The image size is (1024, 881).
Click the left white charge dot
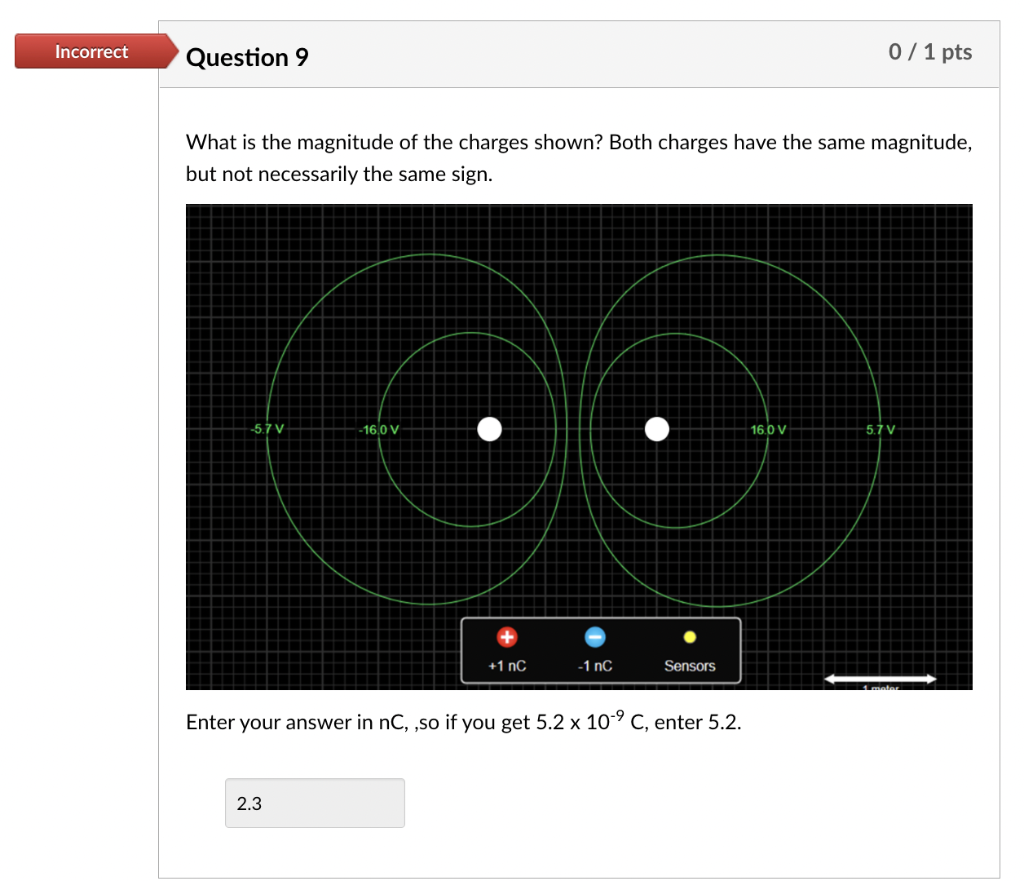point(489,429)
